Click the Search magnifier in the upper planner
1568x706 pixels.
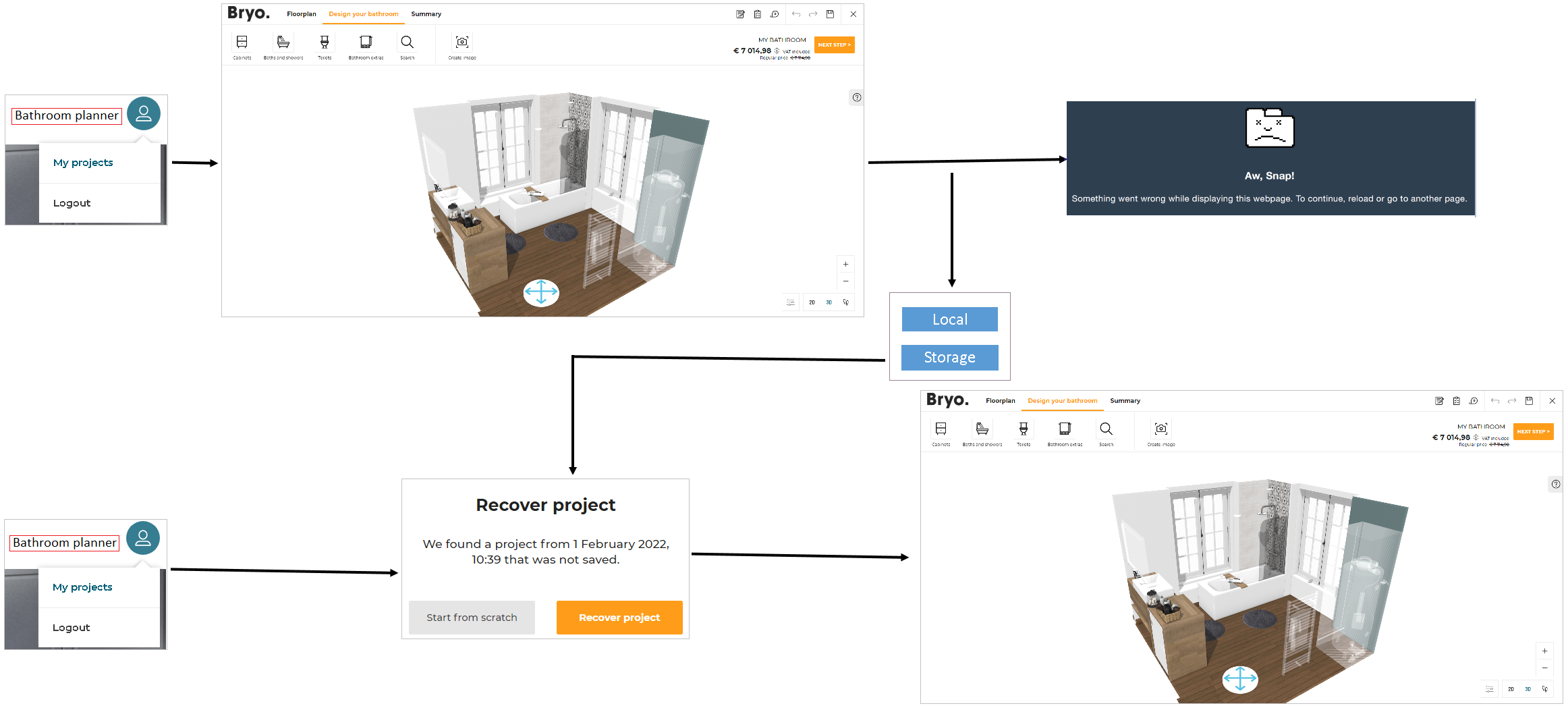click(x=407, y=43)
